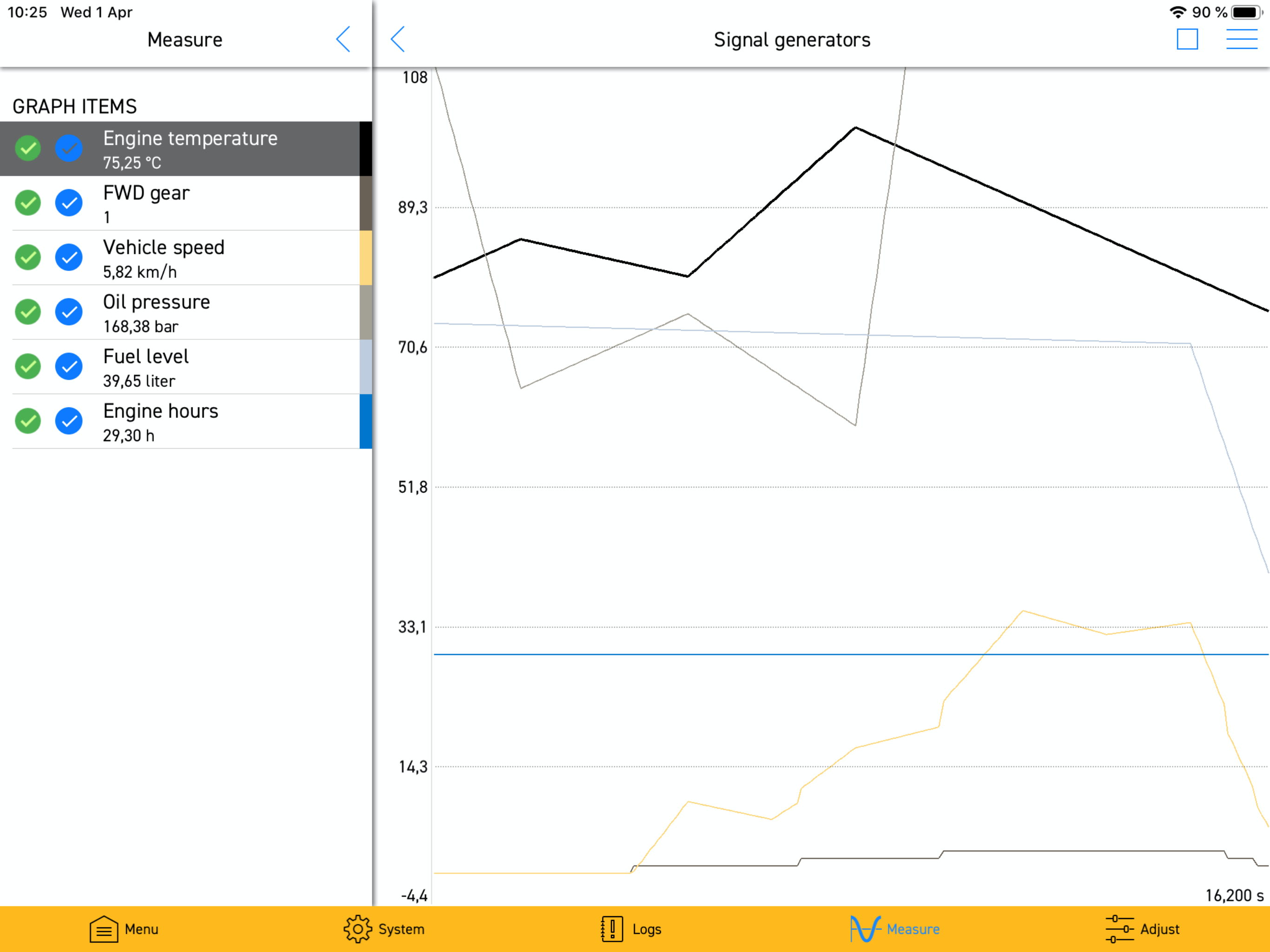Tap the square stop icon in header

(1187, 40)
